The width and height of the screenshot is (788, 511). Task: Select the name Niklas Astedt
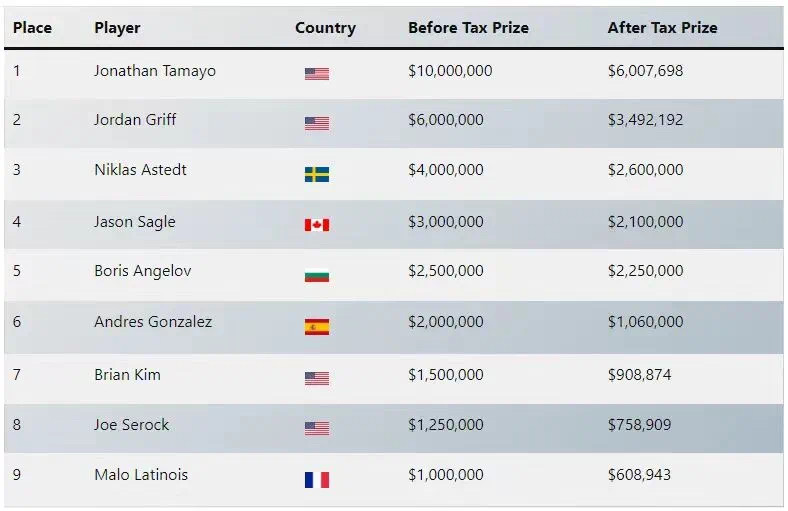coord(140,170)
